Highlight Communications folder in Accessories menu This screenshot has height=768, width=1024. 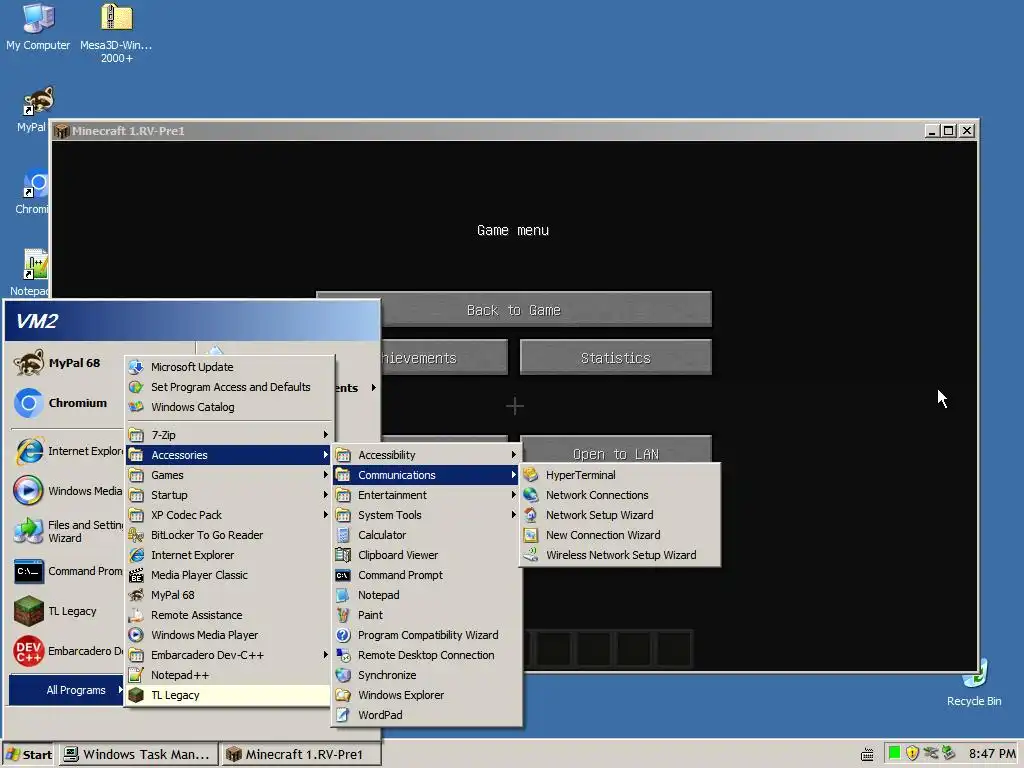[426, 475]
